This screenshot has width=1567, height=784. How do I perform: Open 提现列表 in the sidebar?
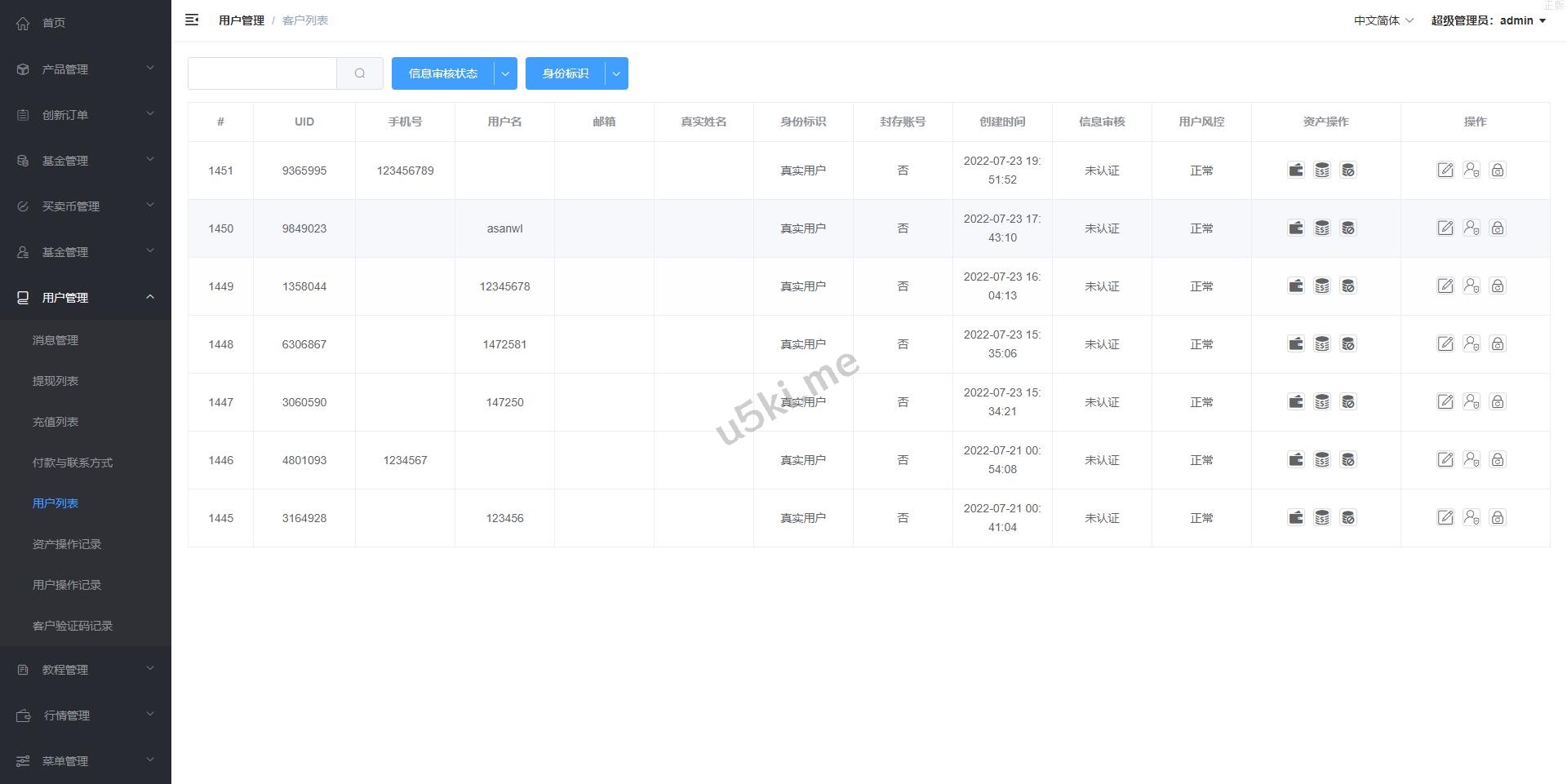[55, 381]
